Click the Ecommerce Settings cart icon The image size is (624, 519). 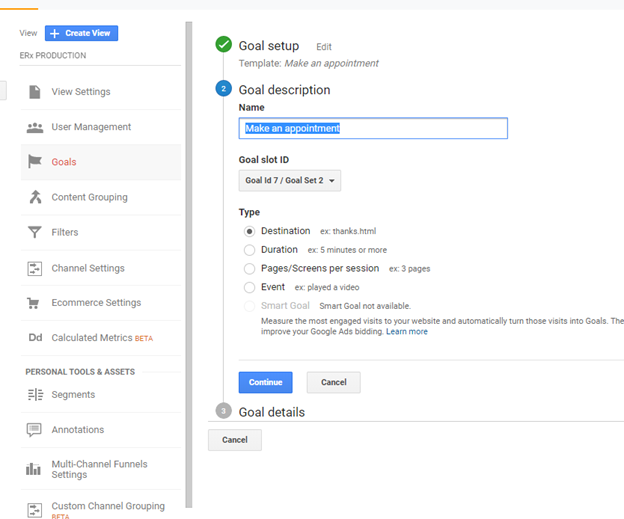pos(33,303)
